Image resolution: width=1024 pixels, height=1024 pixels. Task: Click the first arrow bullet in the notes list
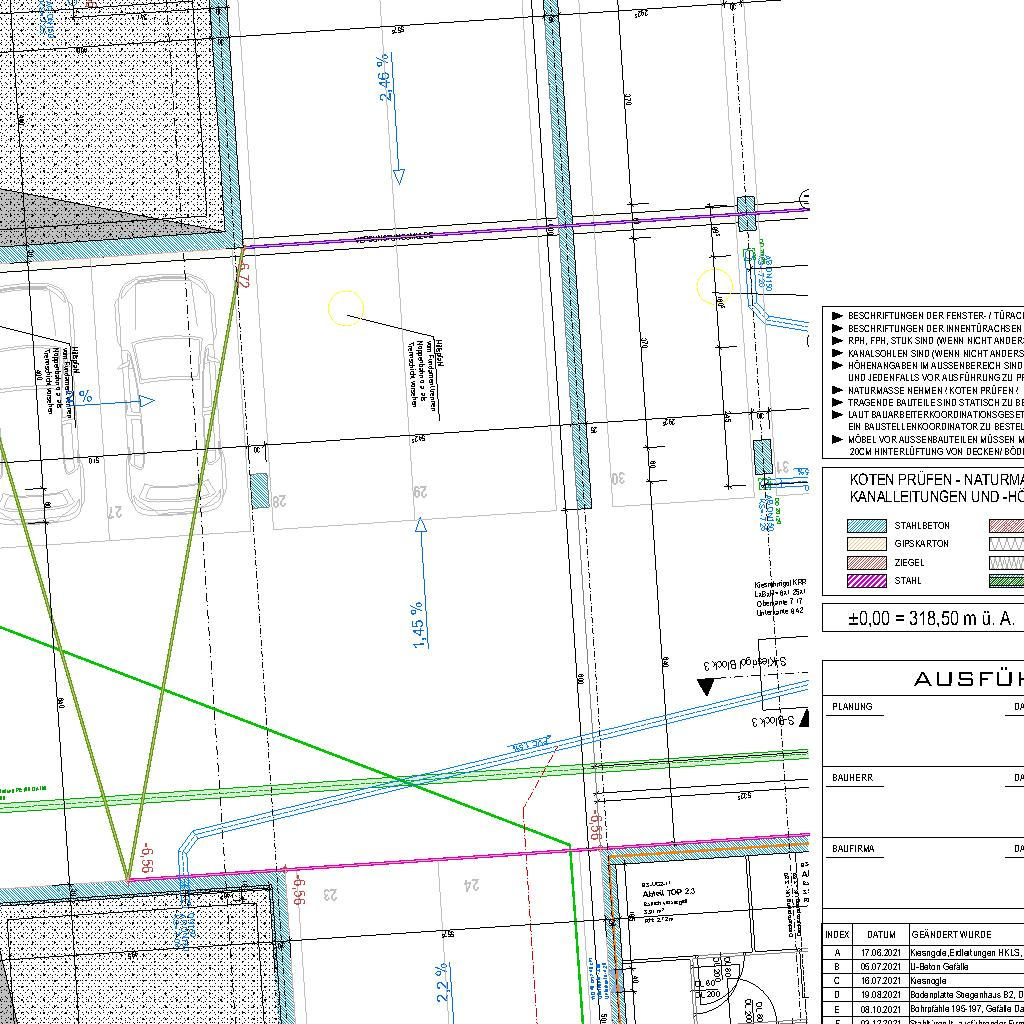[x=837, y=316]
